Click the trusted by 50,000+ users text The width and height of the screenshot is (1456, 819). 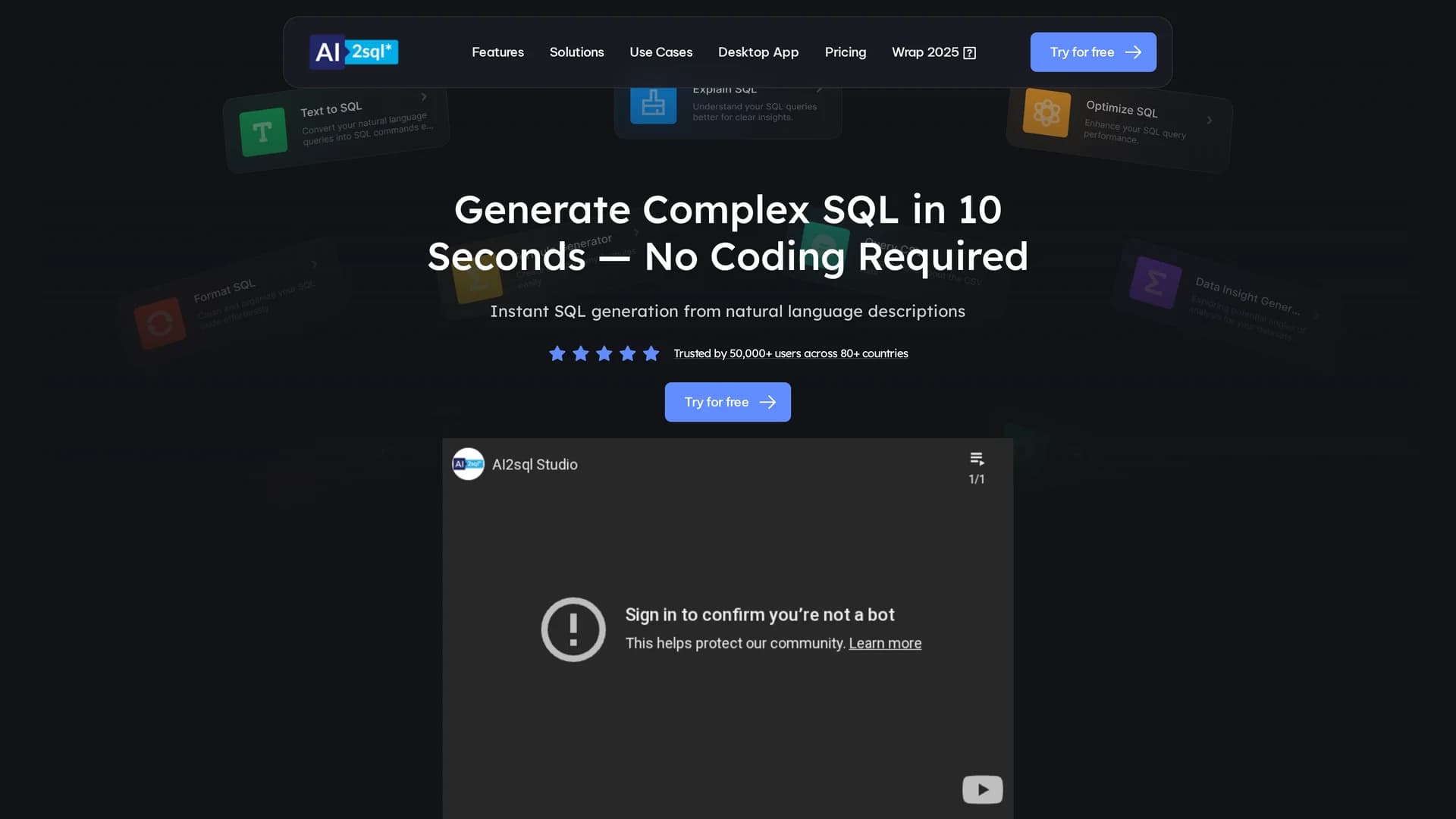click(x=791, y=353)
